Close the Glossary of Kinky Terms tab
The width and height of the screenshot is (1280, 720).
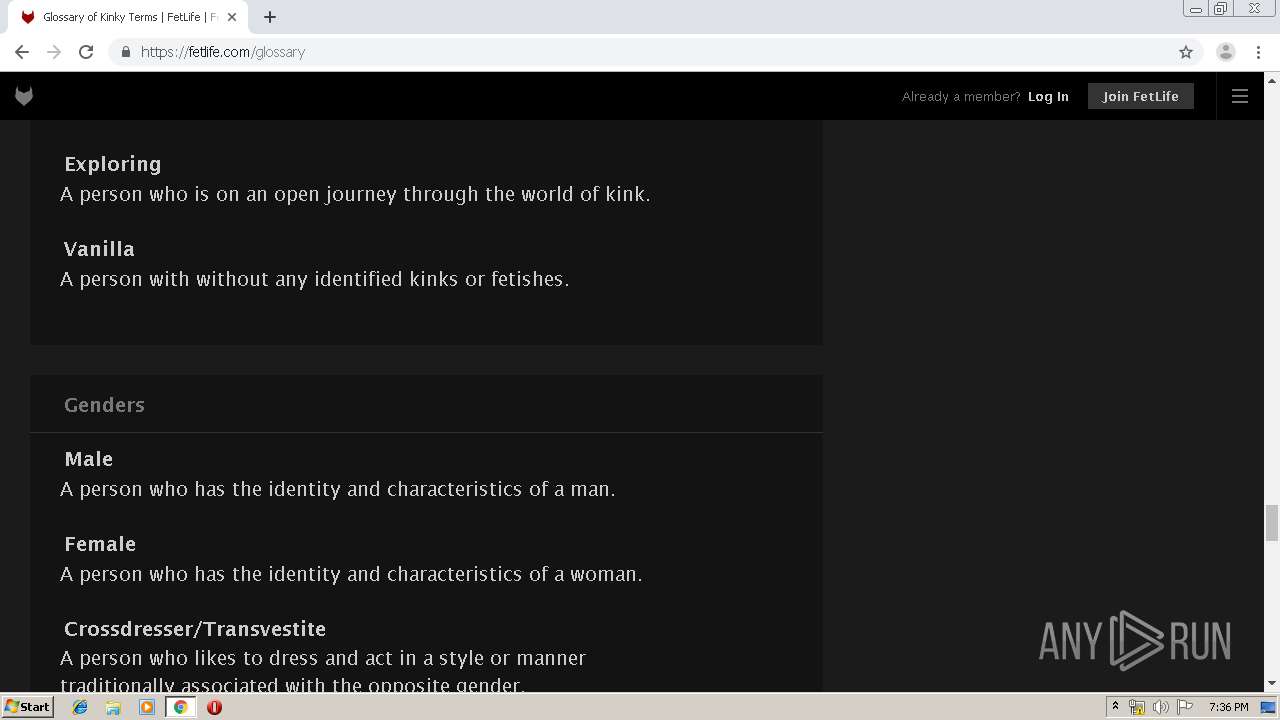tap(233, 17)
